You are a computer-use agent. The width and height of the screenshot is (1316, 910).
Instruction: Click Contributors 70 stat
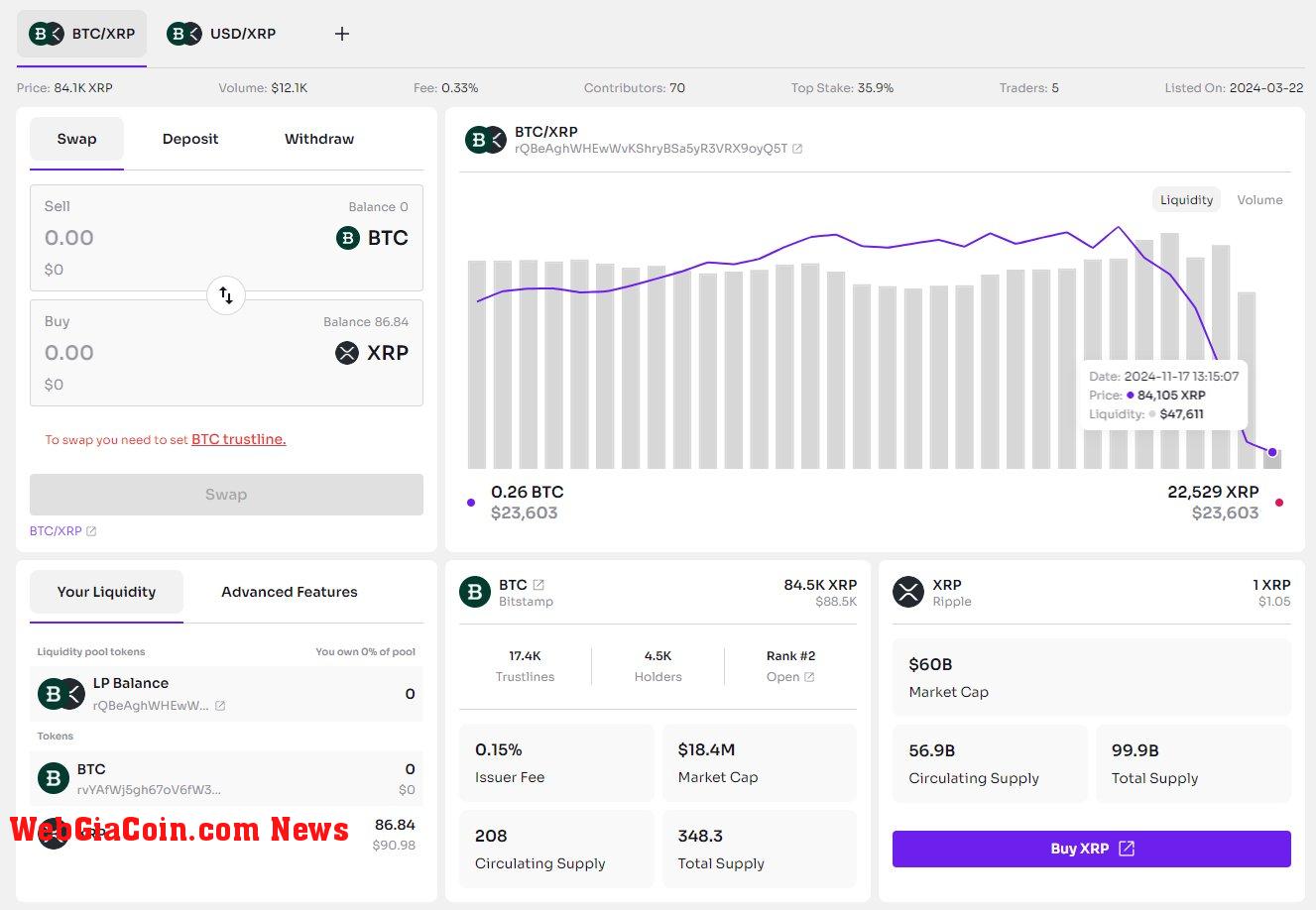(x=635, y=88)
